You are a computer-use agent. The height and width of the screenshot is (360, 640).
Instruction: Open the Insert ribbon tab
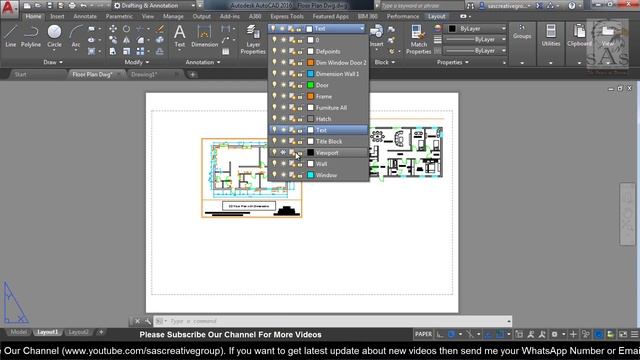[x=57, y=16]
